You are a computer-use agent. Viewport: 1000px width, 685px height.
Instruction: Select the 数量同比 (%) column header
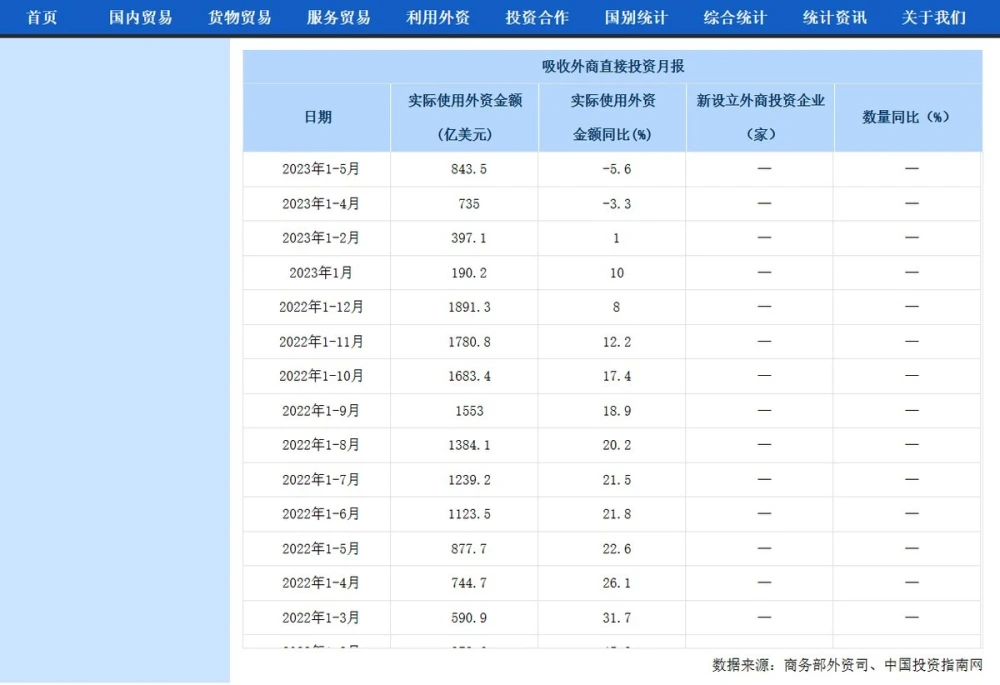tap(907, 117)
